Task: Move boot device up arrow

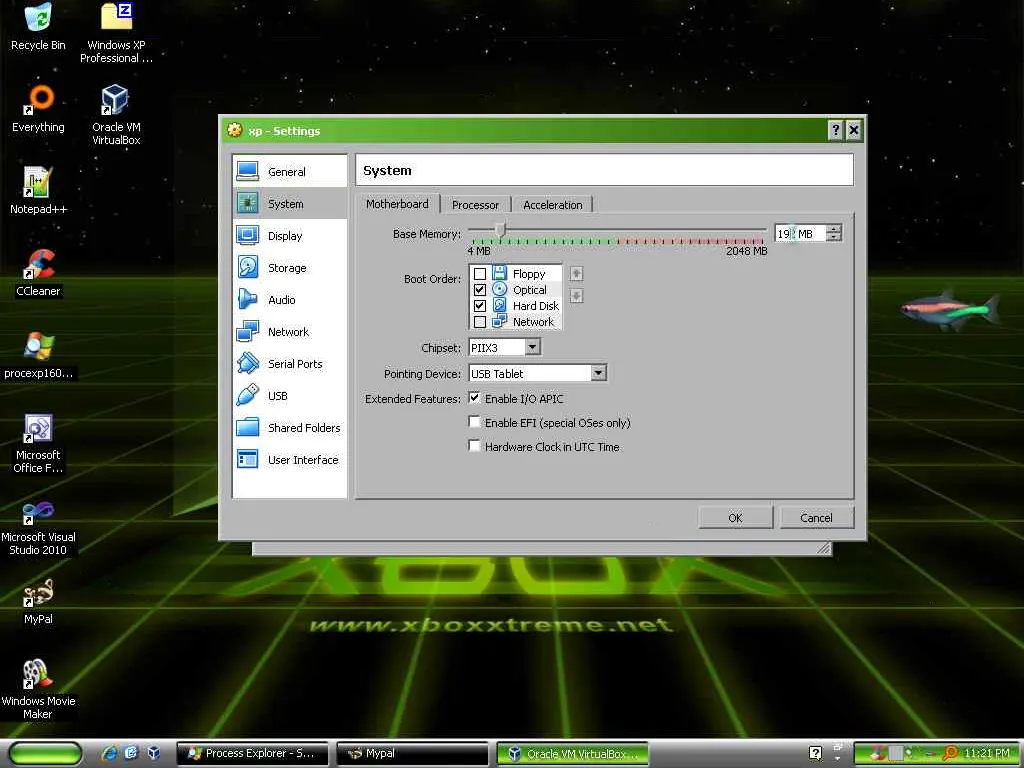Action: coord(576,274)
